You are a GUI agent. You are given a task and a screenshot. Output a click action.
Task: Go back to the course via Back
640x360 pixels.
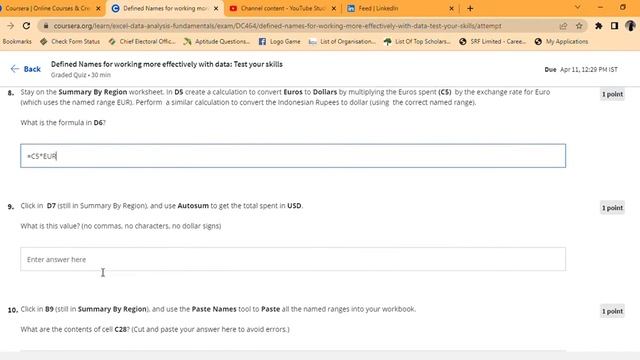click(26, 69)
